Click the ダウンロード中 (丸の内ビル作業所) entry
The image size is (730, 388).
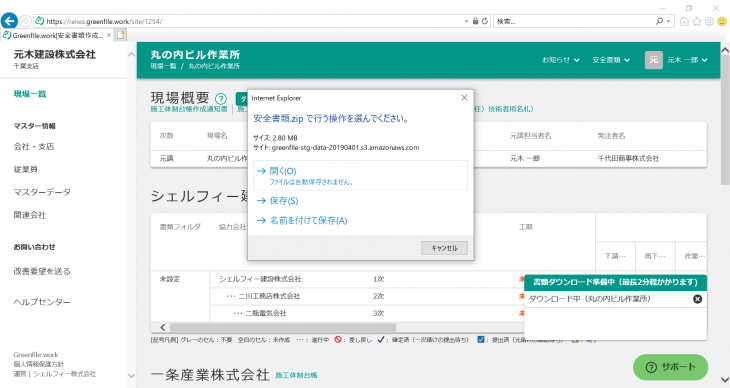pyautogui.click(x=589, y=299)
